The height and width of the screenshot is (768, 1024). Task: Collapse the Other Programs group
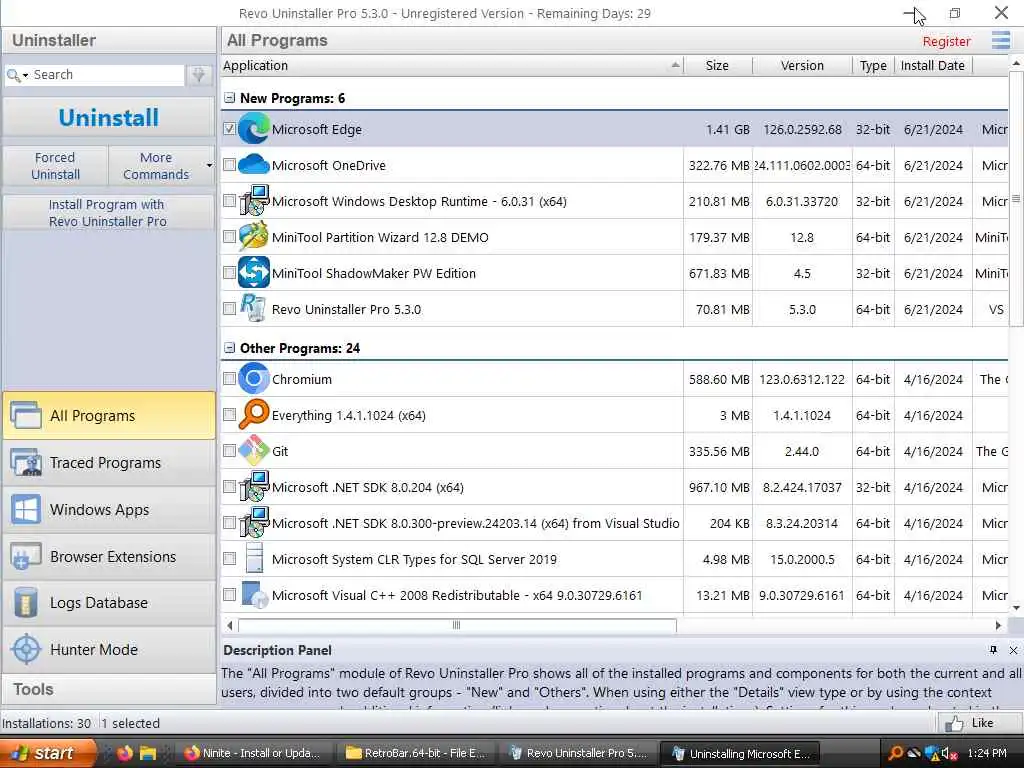click(229, 348)
